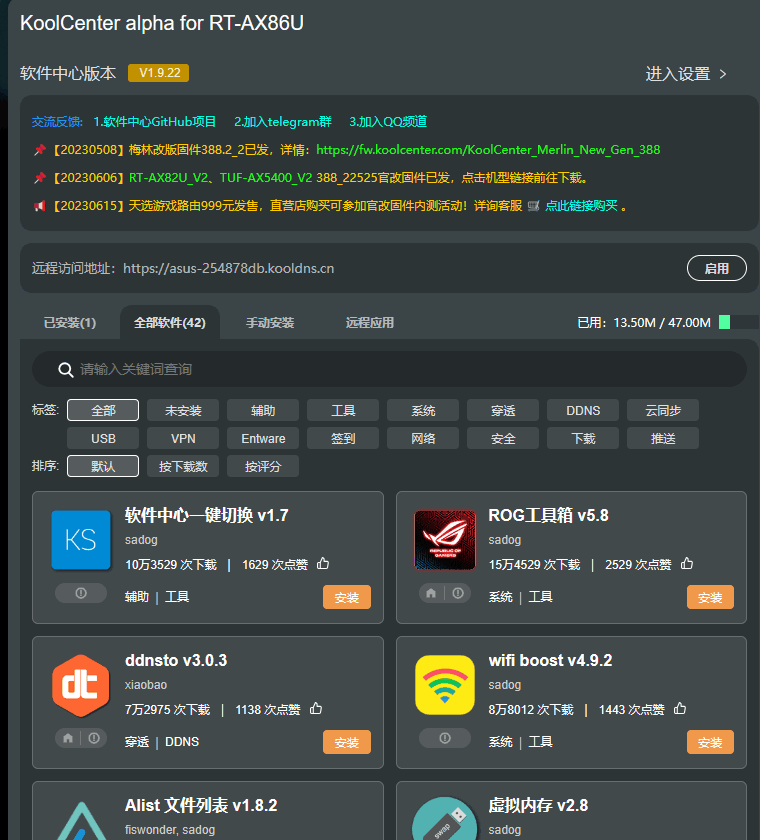Select the 全部 tag filter
The height and width of the screenshot is (840, 760).
[103, 410]
